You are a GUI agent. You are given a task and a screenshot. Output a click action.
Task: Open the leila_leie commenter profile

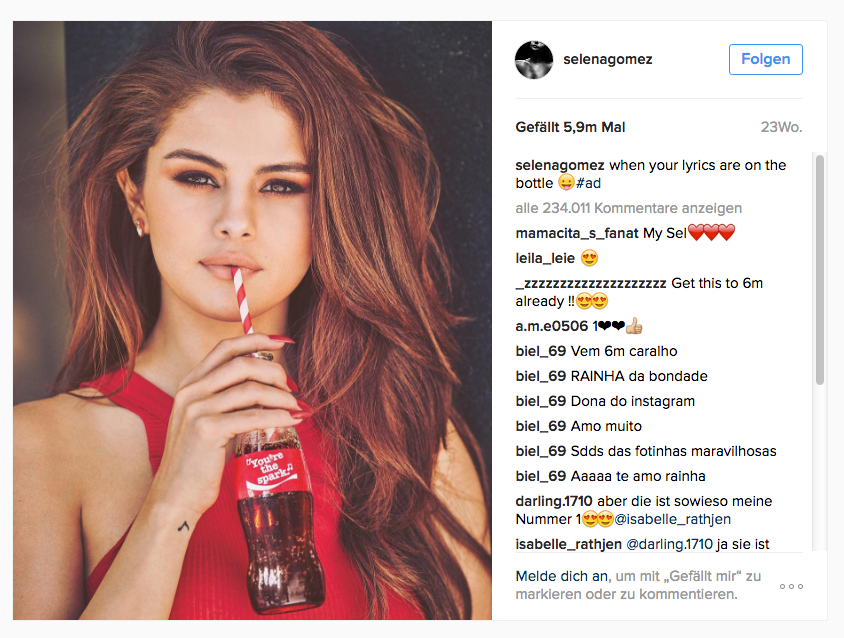[x=545, y=258]
